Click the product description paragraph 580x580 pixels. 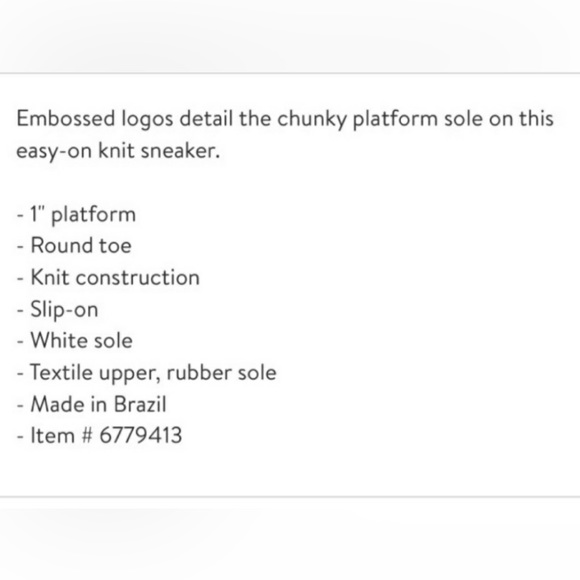pos(285,135)
